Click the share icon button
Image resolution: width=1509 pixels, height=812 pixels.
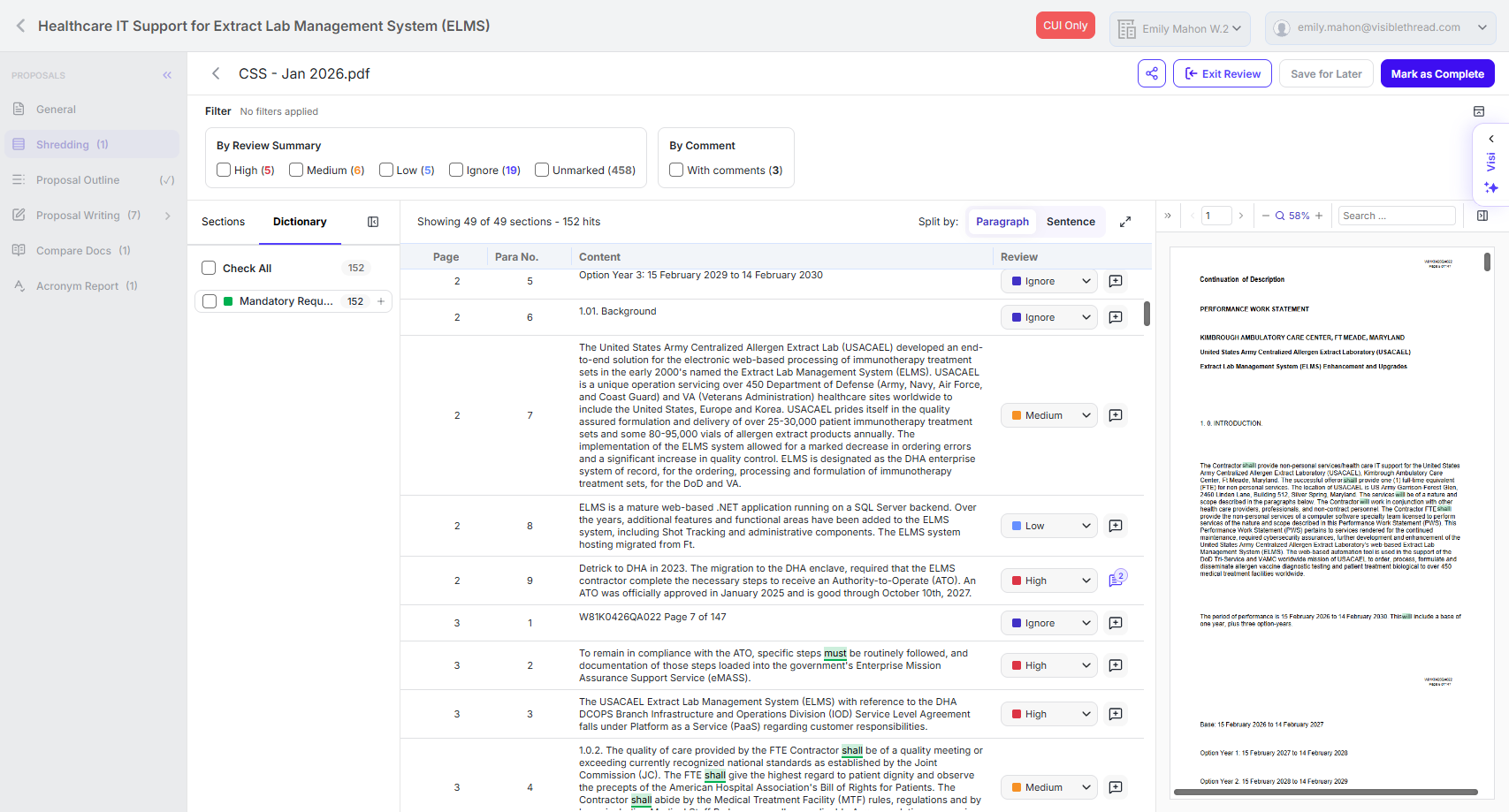coord(1152,73)
